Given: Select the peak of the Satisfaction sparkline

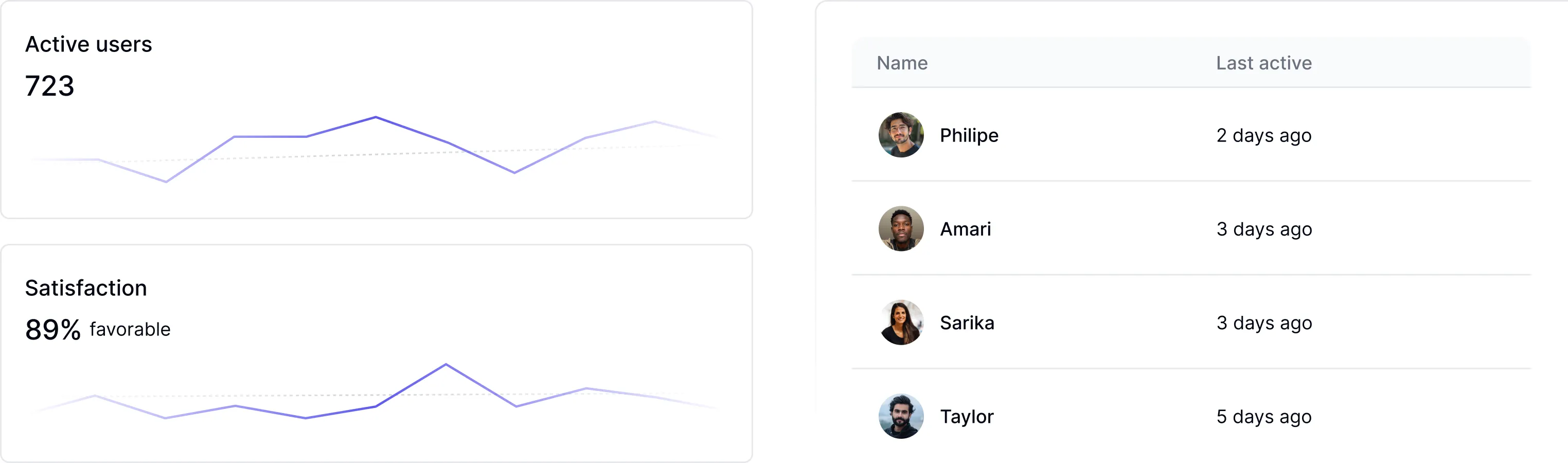Looking at the screenshot, I should (x=447, y=363).
